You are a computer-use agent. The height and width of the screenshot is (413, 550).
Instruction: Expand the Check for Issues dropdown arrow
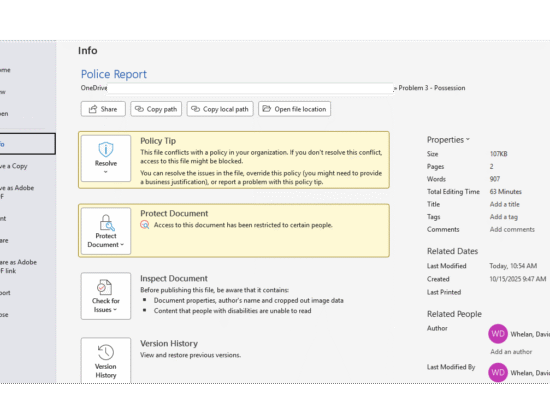[x=115, y=310]
